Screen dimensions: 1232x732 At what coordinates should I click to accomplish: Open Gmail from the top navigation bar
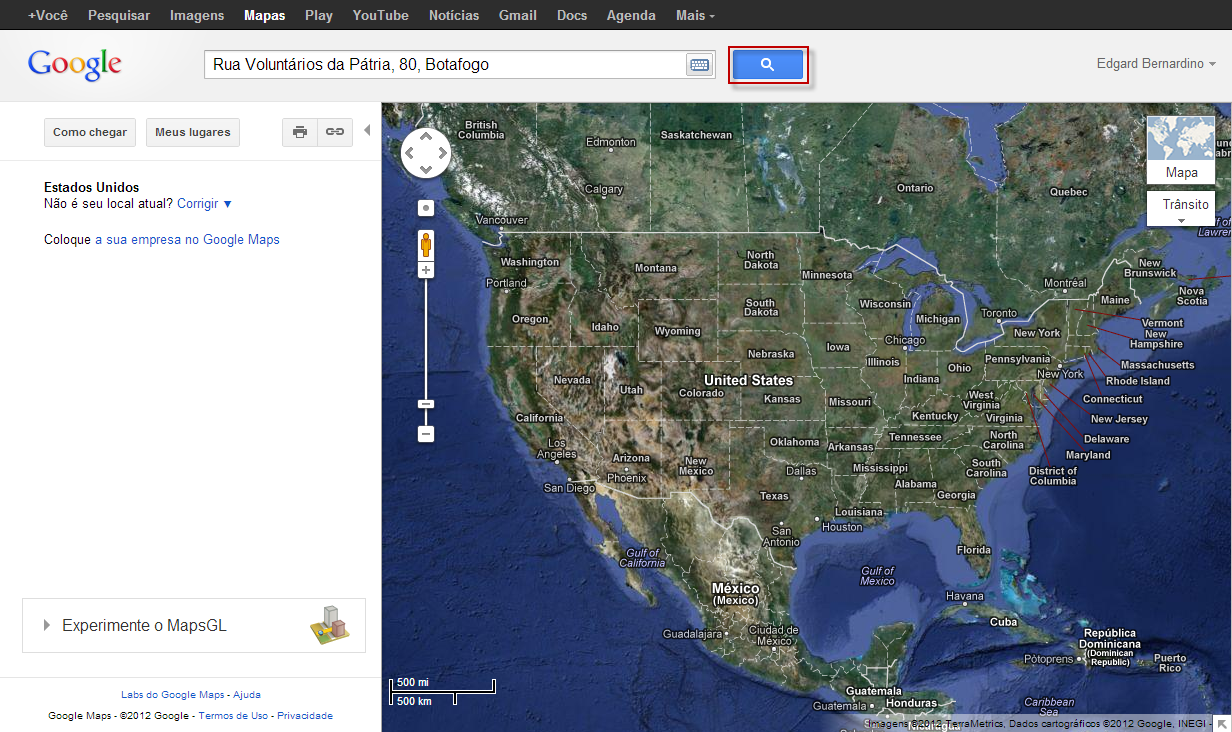point(517,15)
